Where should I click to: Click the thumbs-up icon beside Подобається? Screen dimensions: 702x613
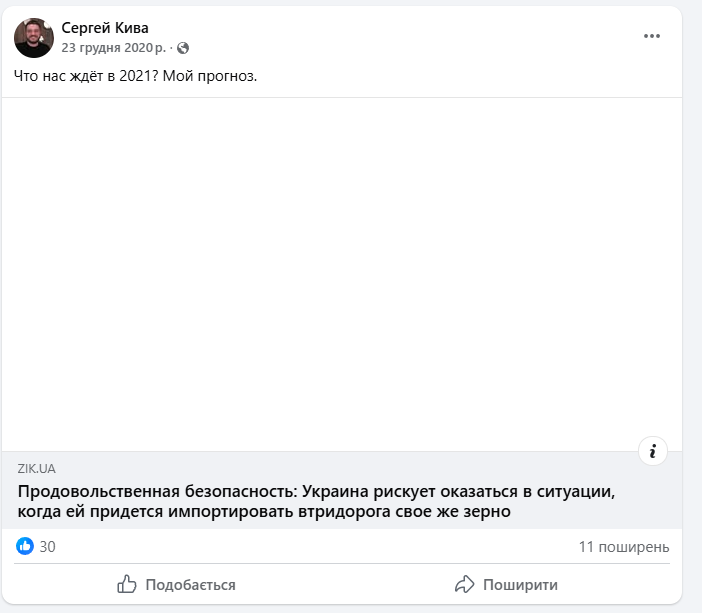pyautogui.click(x=127, y=584)
